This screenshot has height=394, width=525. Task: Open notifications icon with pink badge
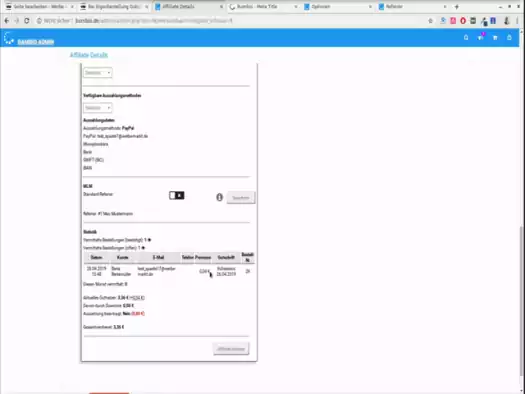481,37
